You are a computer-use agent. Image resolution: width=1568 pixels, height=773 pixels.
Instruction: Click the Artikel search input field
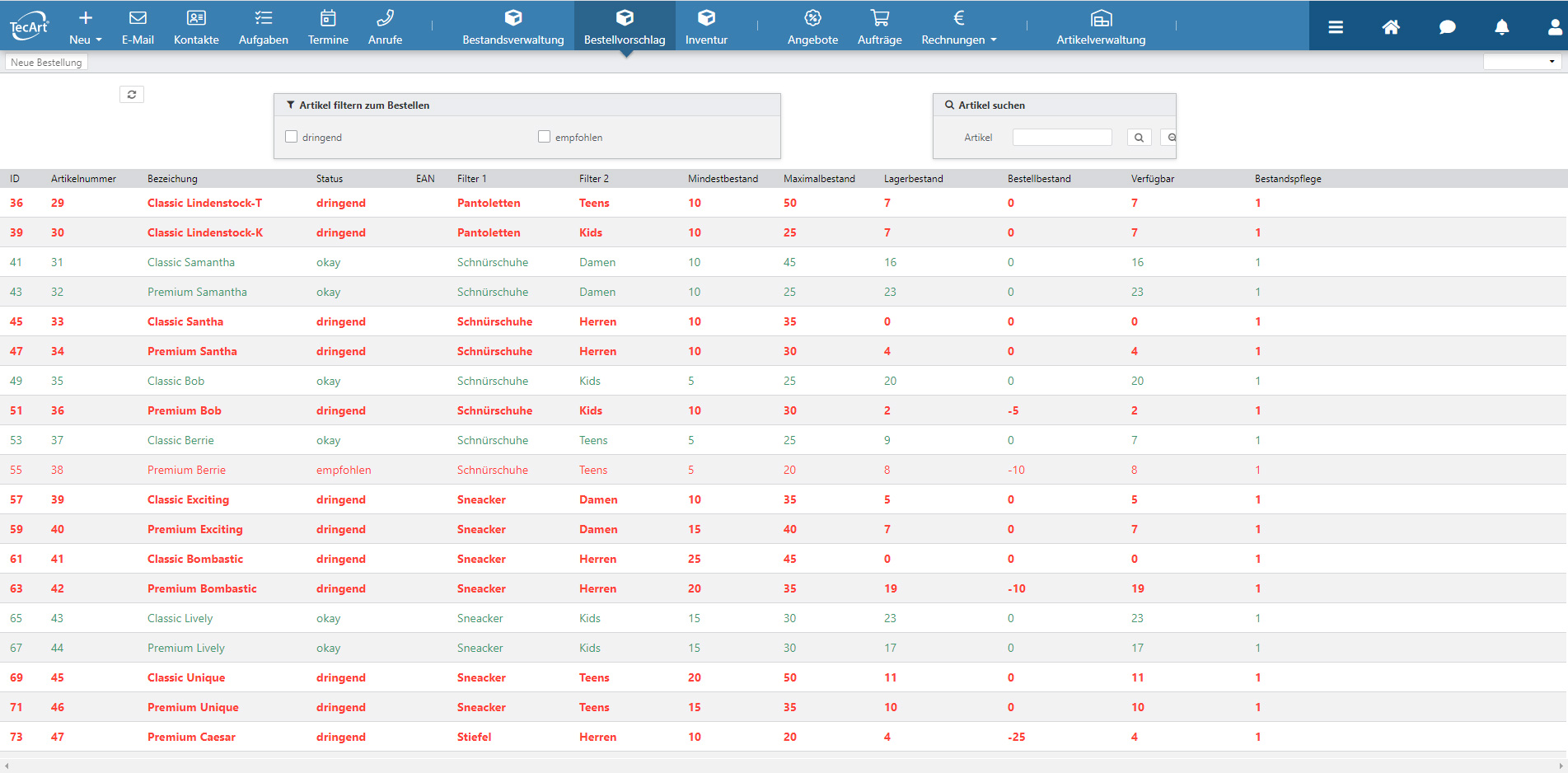(1061, 138)
